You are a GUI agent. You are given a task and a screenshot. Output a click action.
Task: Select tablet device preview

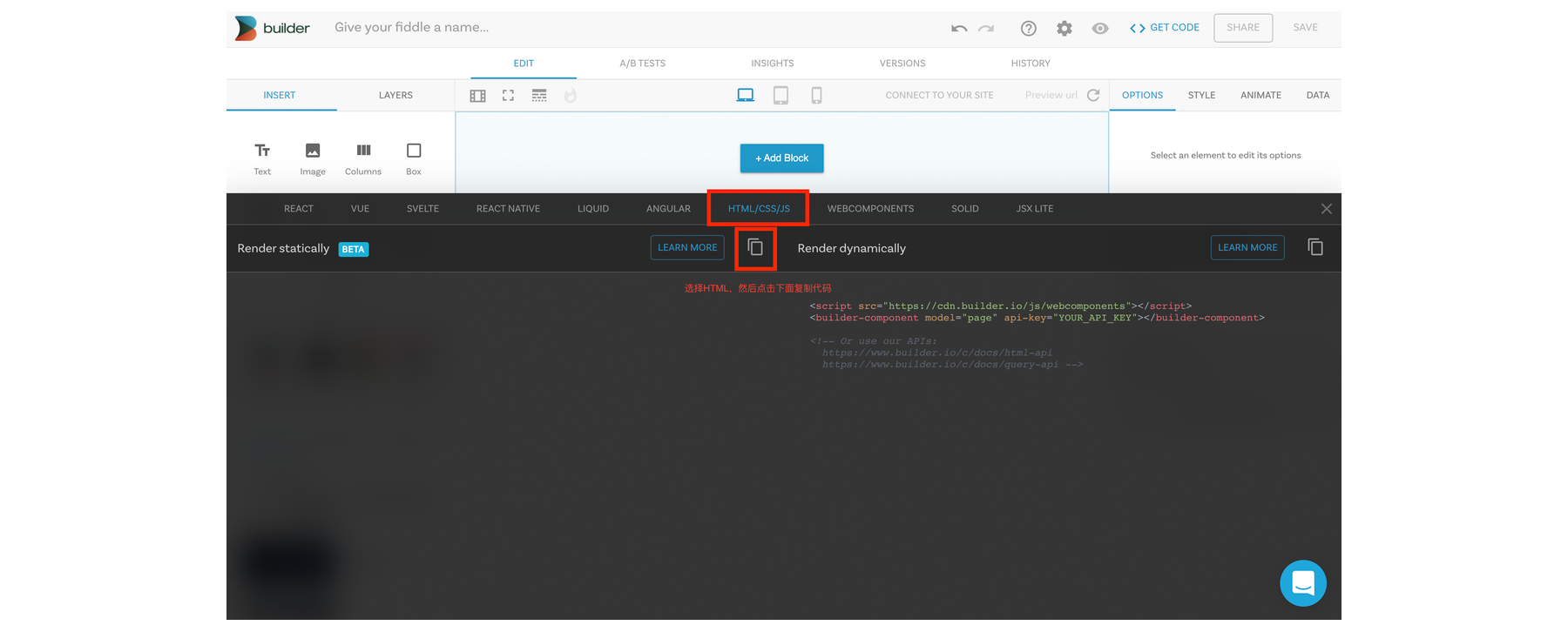[x=781, y=95]
